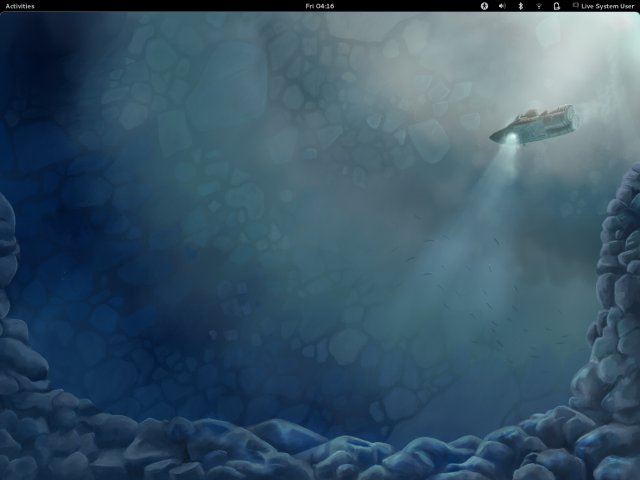Click the volume speaker icon
The height and width of the screenshot is (480, 640).
point(502,6)
